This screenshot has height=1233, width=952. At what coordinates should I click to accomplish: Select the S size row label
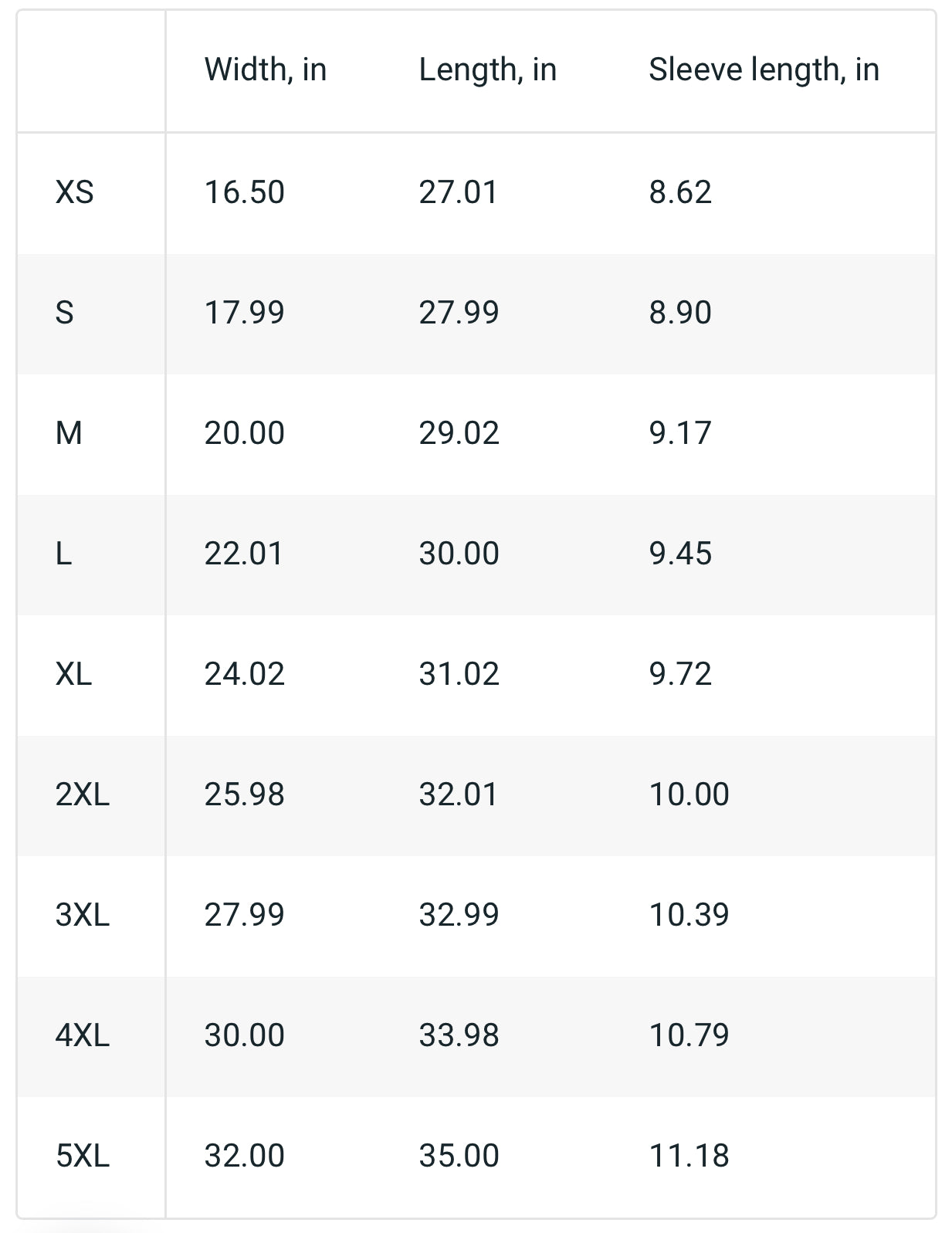tap(65, 313)
